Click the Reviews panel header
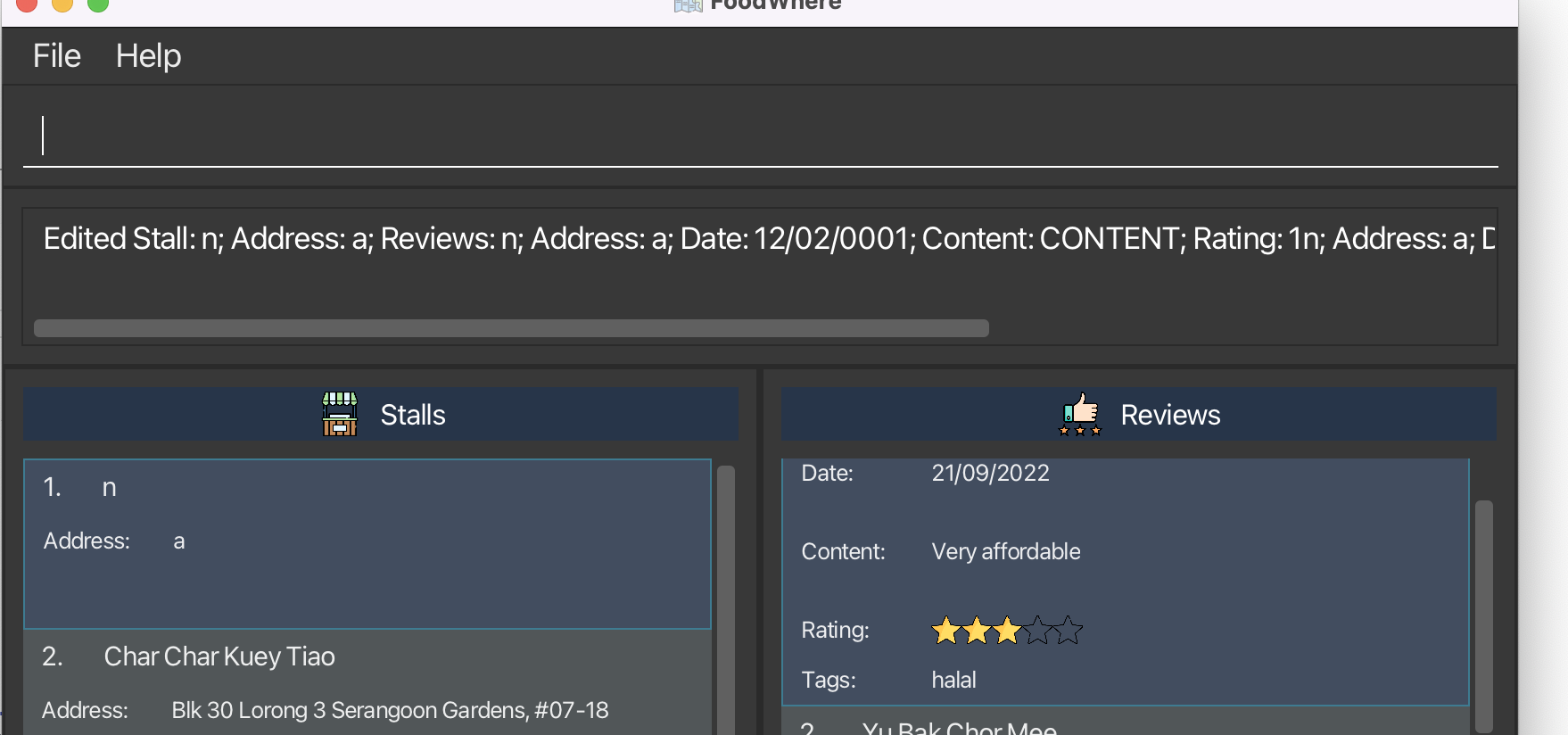 (1139, 414)
